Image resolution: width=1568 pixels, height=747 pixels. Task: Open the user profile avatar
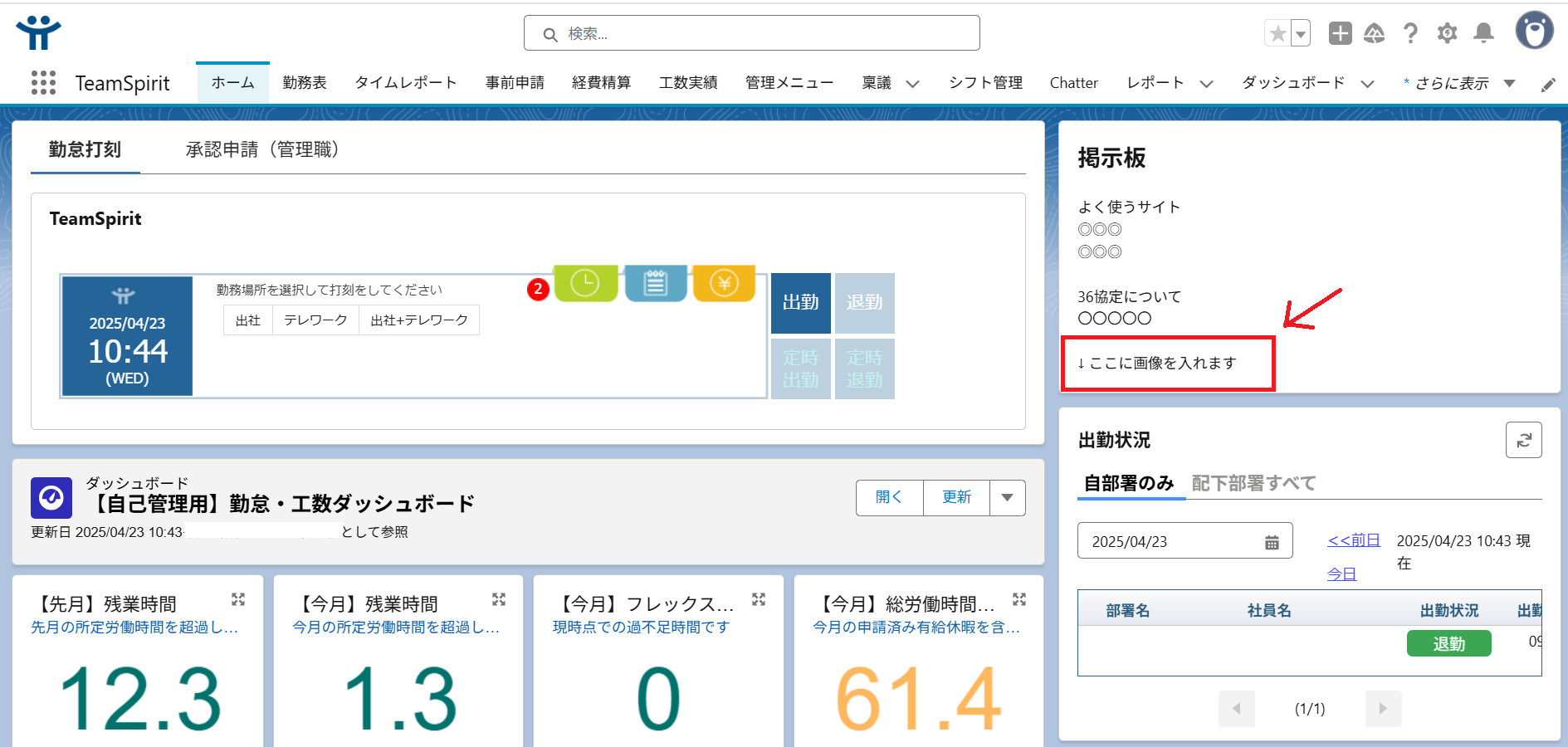coord(1534,32)
